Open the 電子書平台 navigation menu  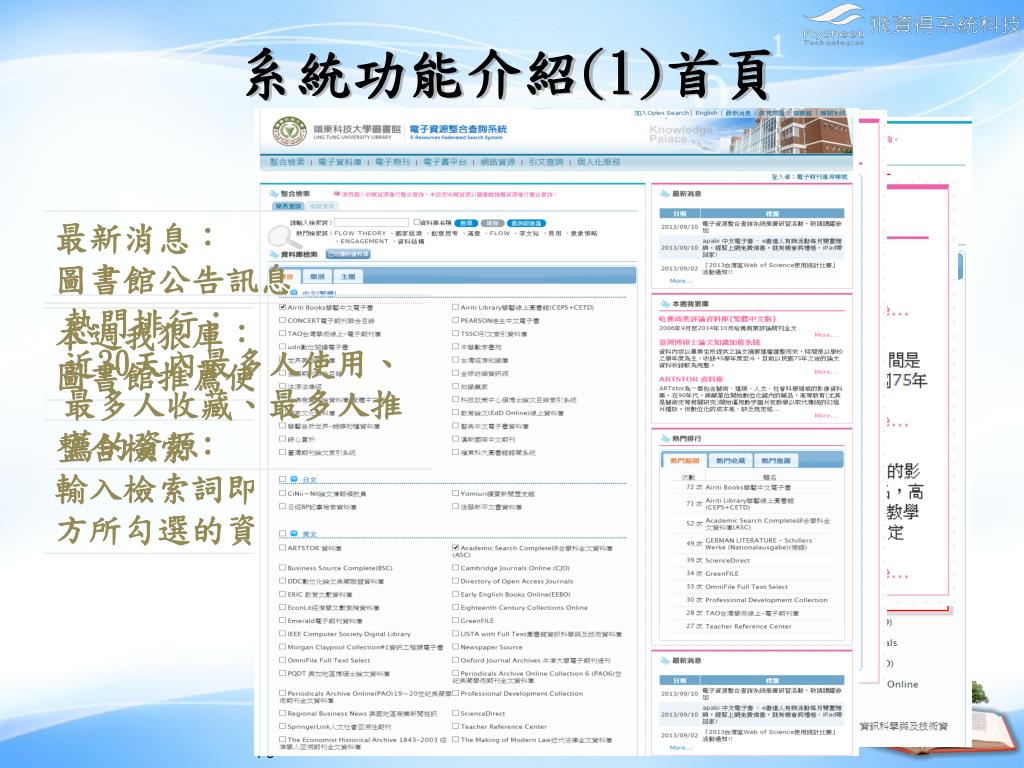pyautogui.click(x=445, y=162)
